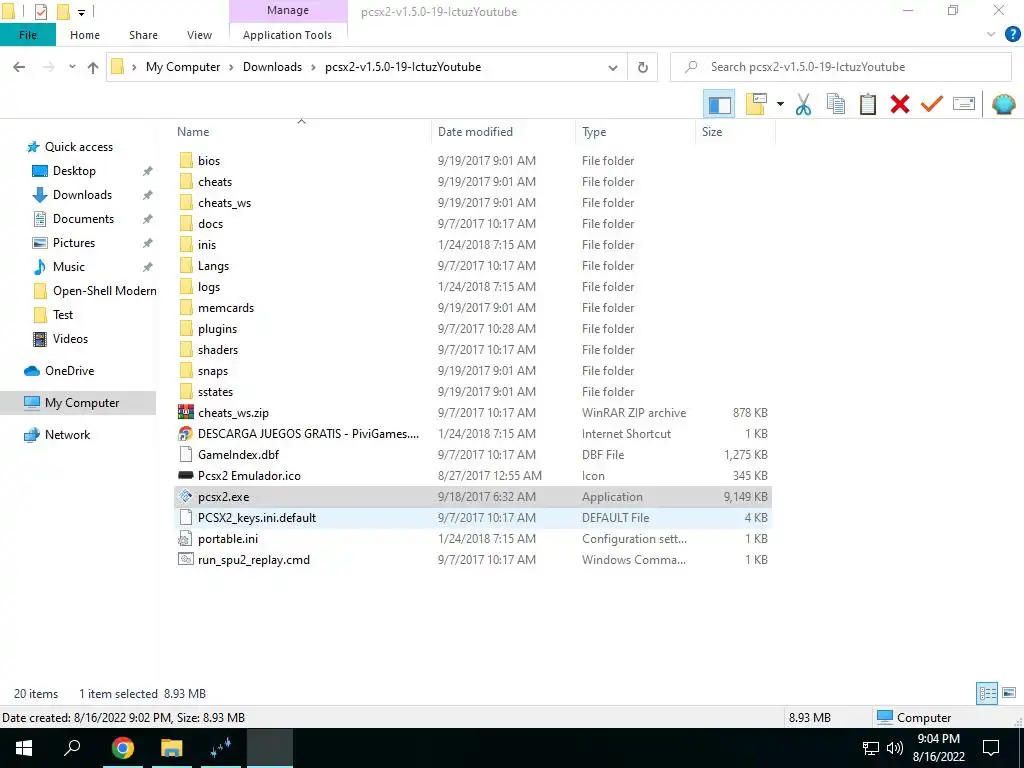The image size is (1024, 768).
Task: Select run_spu2_replay.cmd file icon
Action: point(186,560)
